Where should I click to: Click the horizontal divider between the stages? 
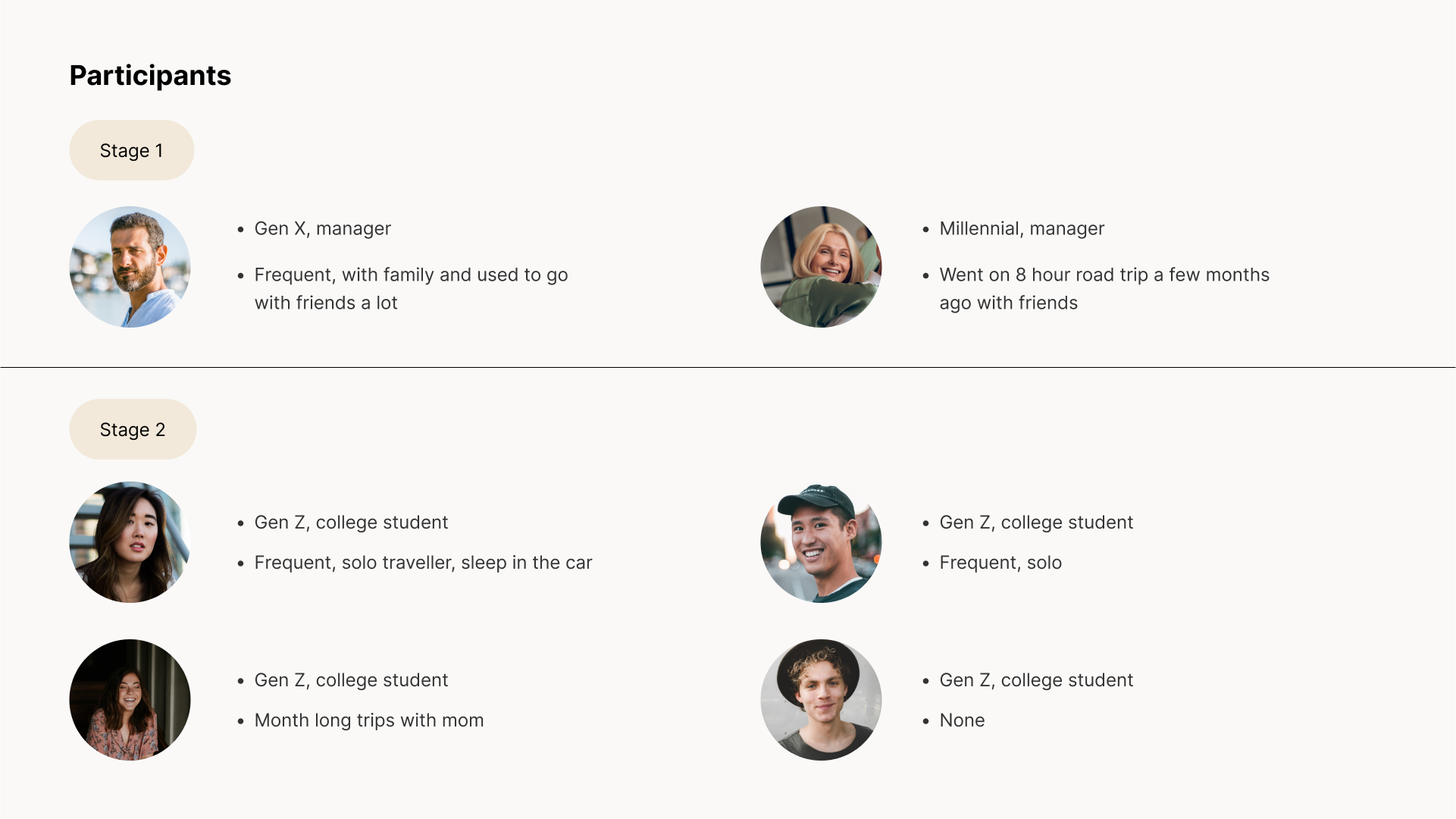[x=728, y=367]
